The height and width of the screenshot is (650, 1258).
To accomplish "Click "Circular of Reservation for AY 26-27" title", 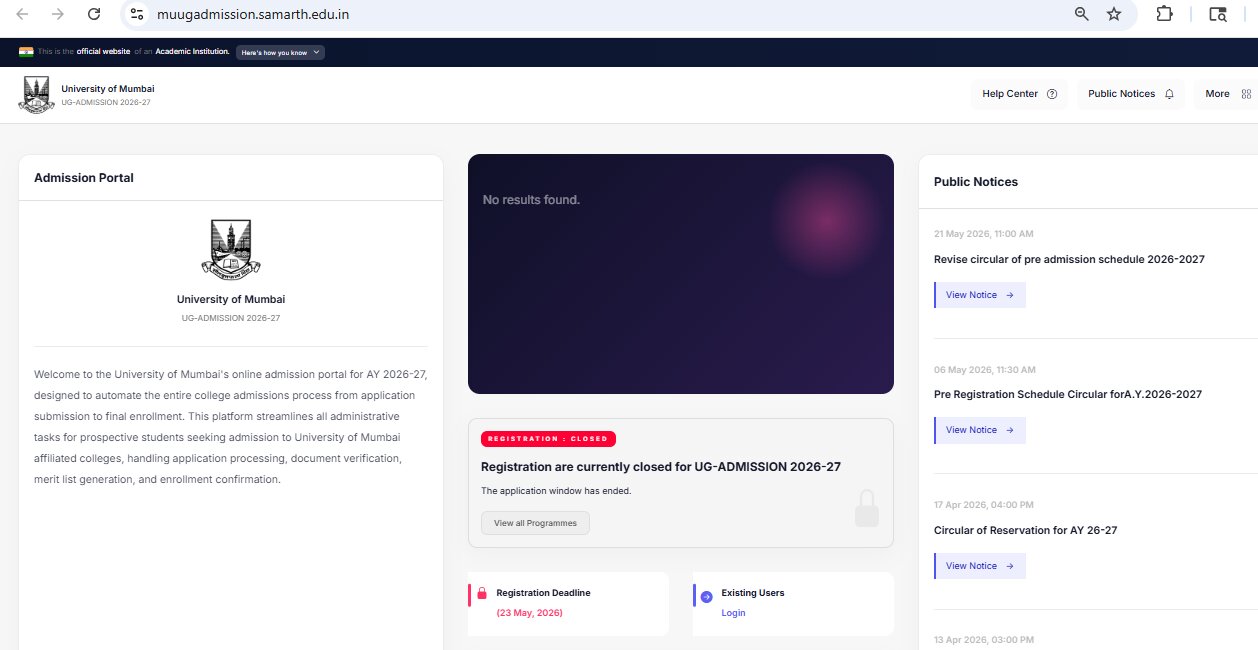I will 1026,530.
